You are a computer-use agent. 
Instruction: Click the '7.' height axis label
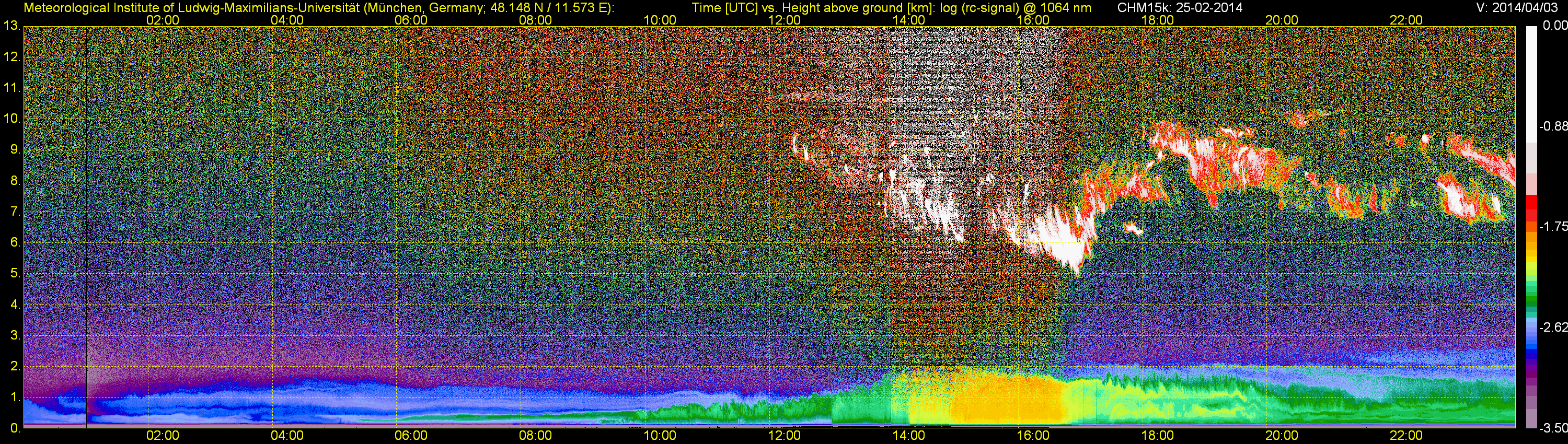point(15,212)
